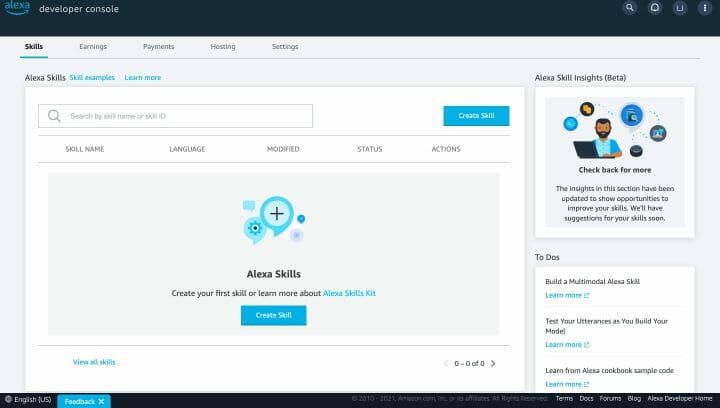Open the Forums footer link
The width and height of the screenshot is (720, 408).
click(x=610, y=398)
